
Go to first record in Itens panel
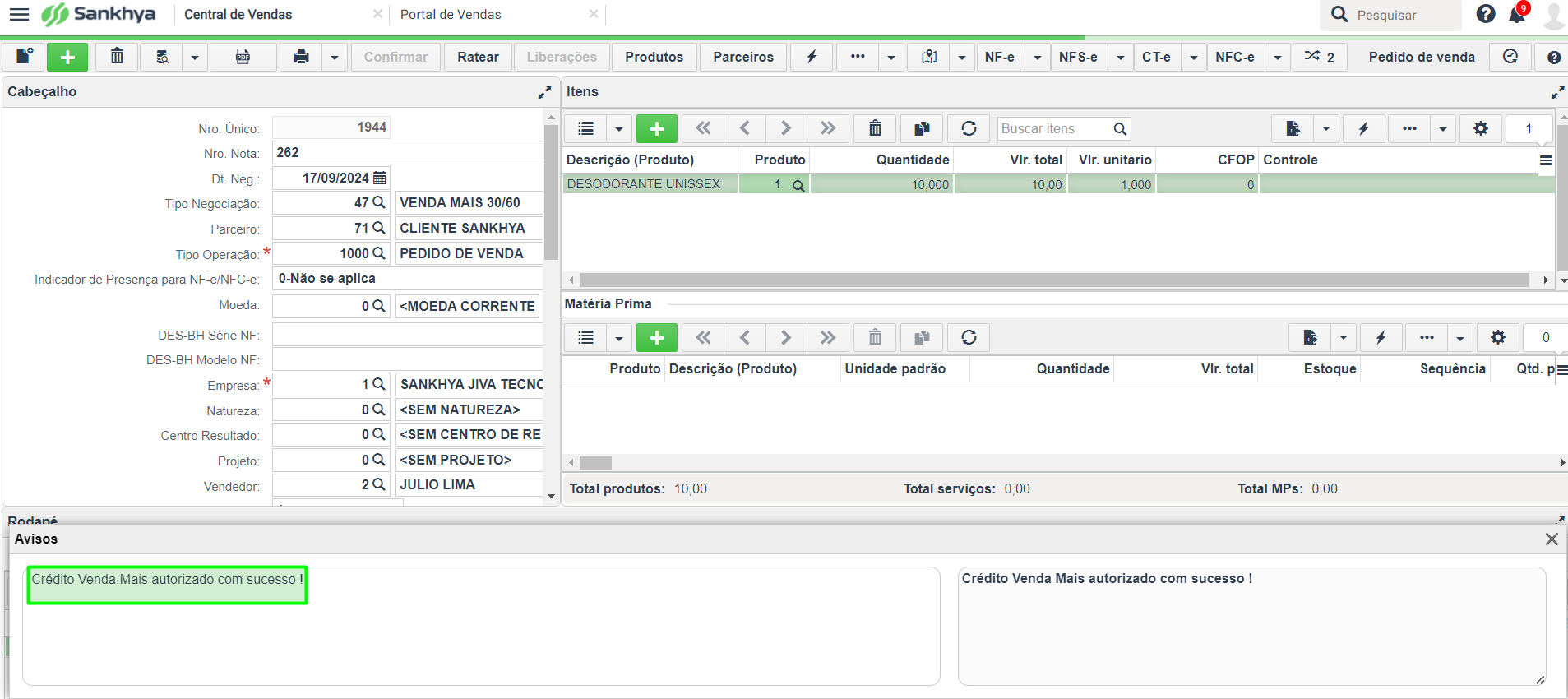[x=703, y=128]
